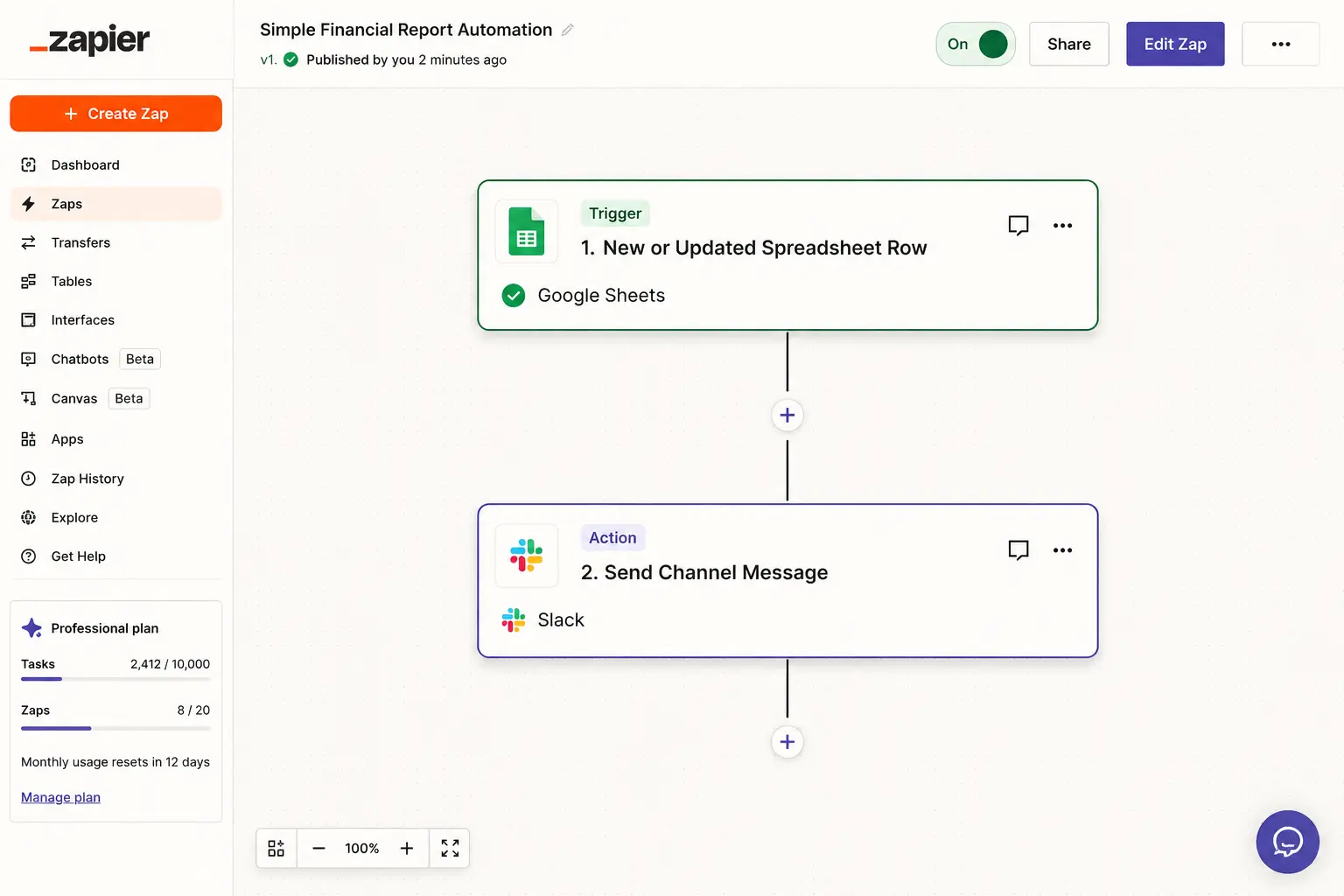Click the Slack label in action step
Viewport: 1344px width, 896px height.
[561, 620]
